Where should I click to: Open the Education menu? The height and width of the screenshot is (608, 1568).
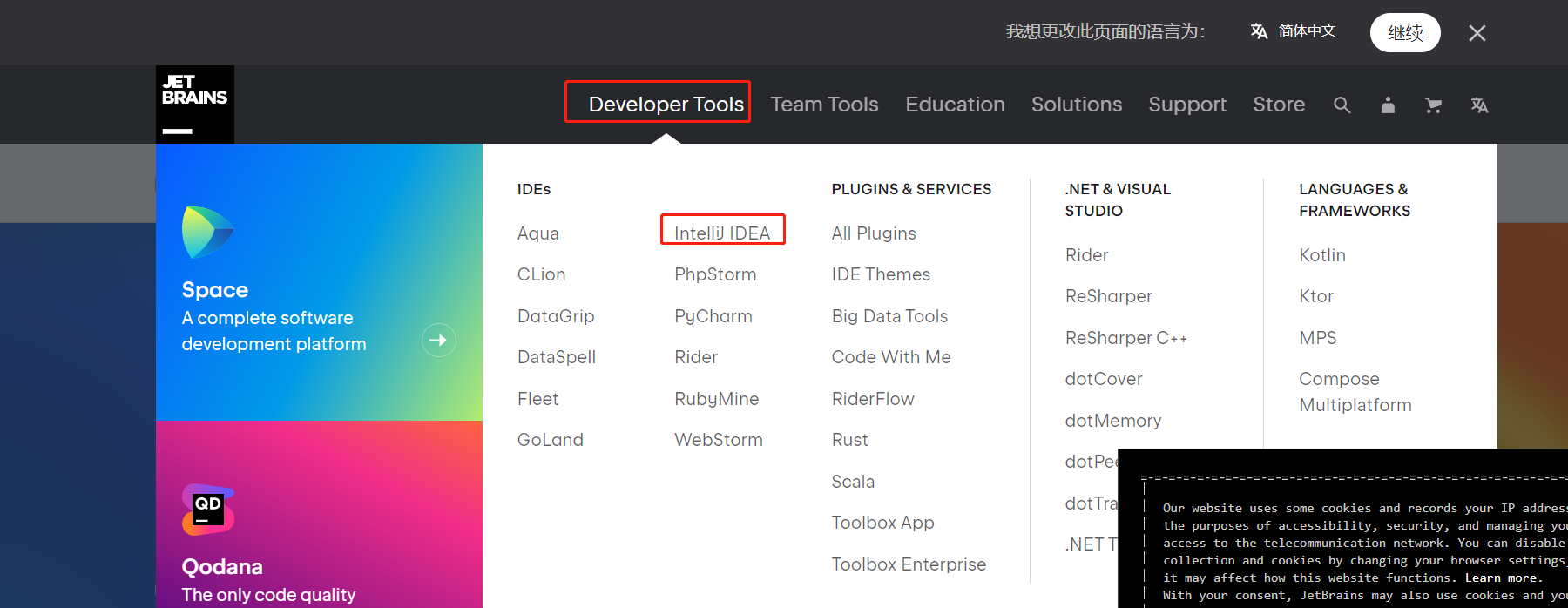pyautogui.click(x=955, y=105)
